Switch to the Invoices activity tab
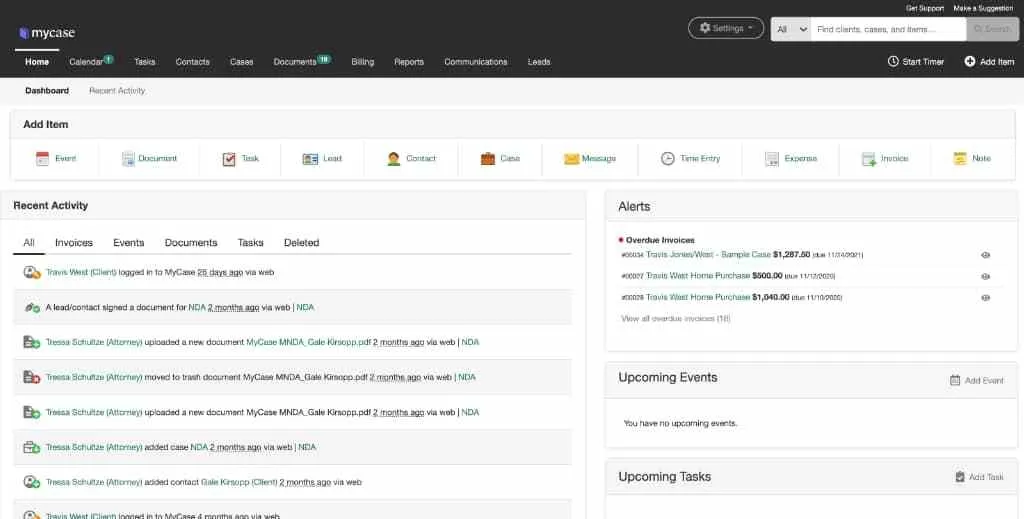 [74, 242]
